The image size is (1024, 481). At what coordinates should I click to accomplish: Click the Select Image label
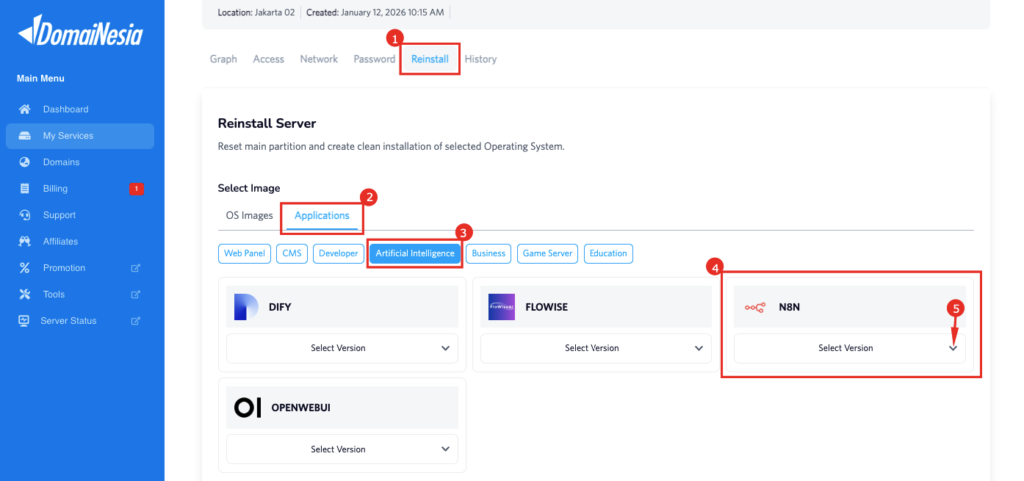(249, 188)
